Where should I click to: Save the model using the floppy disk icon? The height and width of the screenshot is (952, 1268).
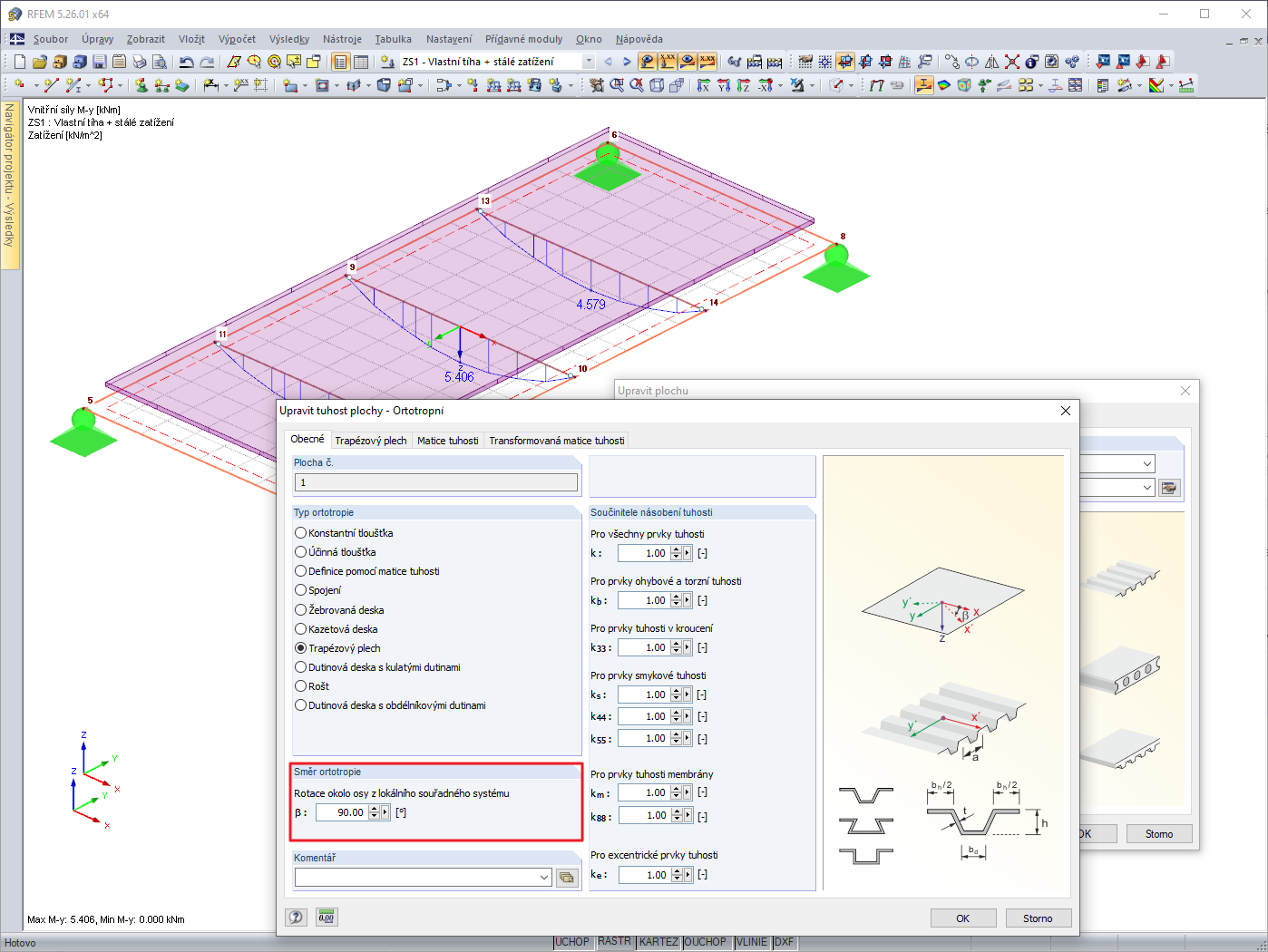(x=100, y=62)
